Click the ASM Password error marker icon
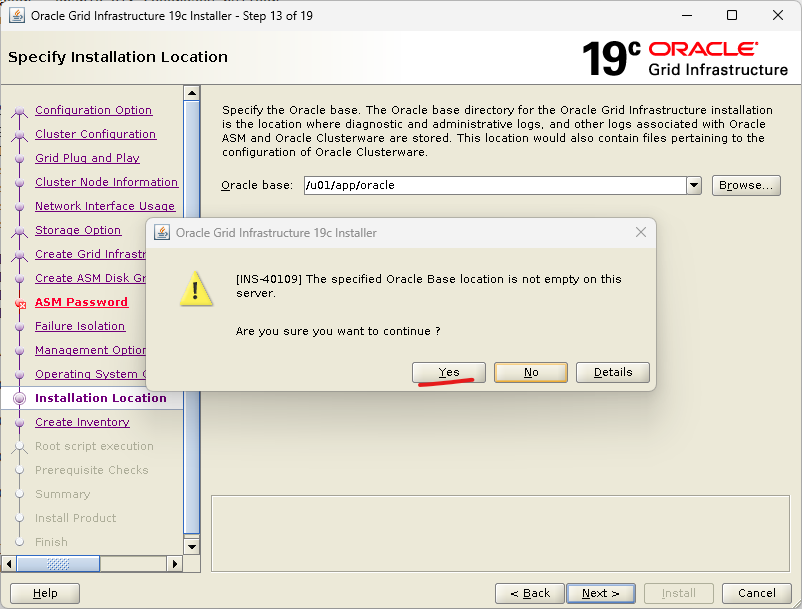 (20, 304)
